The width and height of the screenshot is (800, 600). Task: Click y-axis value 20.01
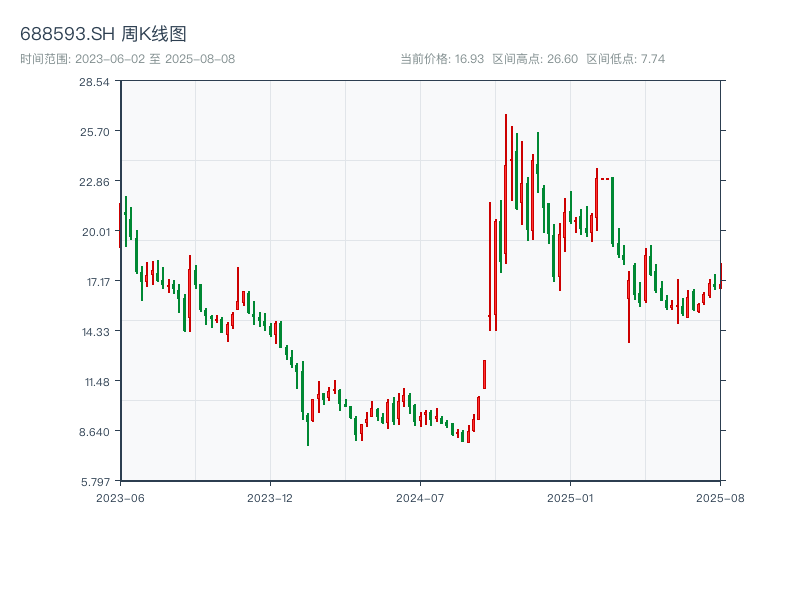(x=96, y=232)
